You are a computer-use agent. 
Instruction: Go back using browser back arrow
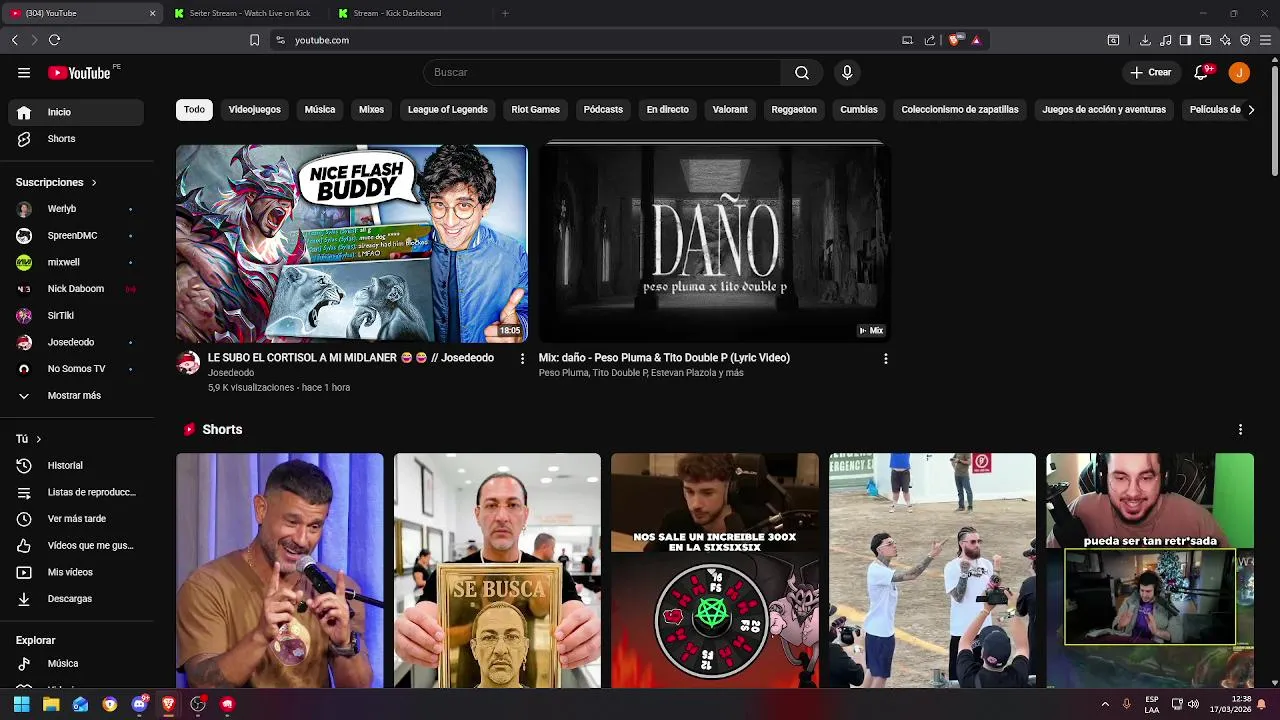(14, 40)
